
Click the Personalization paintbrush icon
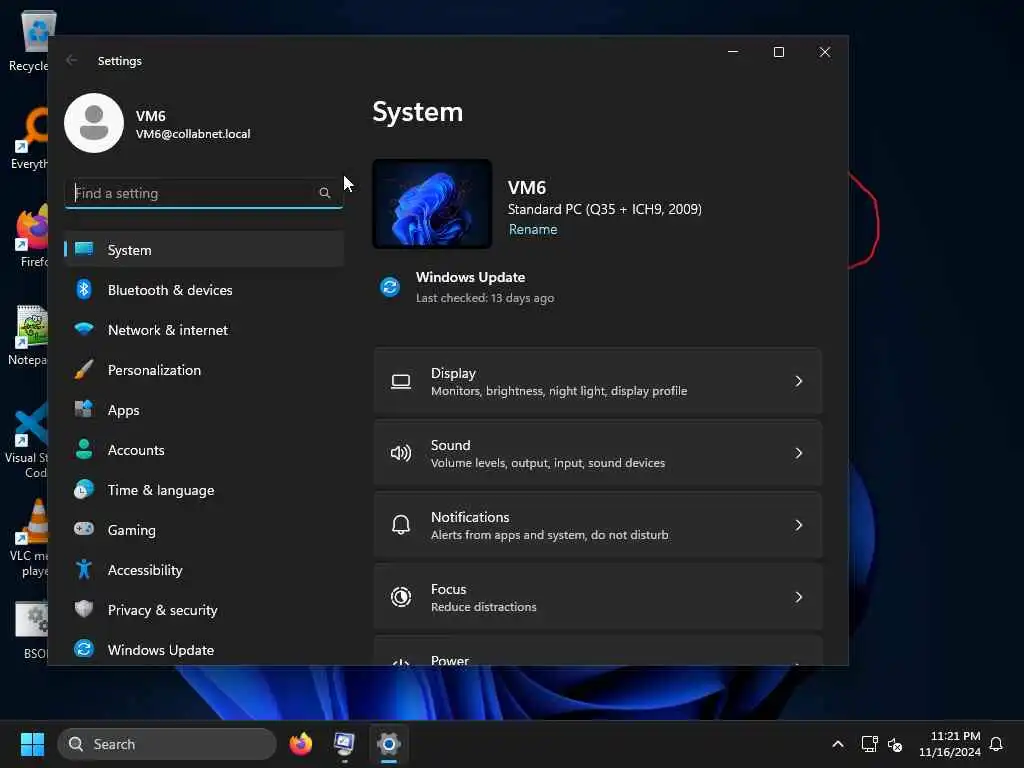pos(84,370)
